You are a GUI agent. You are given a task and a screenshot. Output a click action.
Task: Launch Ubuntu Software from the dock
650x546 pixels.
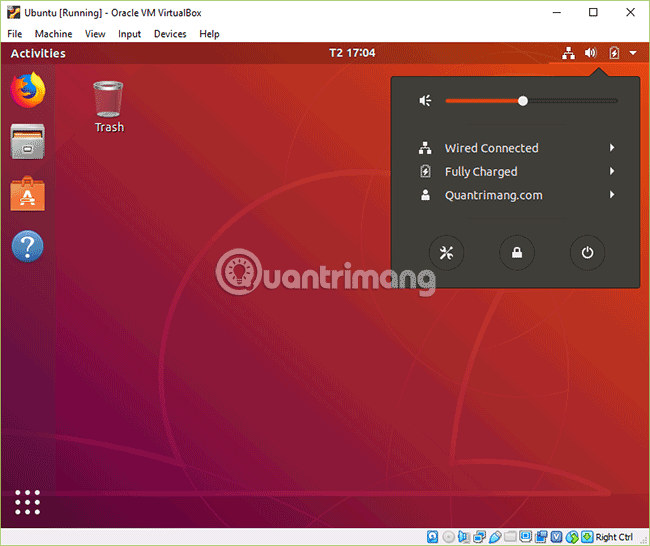pyautogui.click(x=27, y=194)
